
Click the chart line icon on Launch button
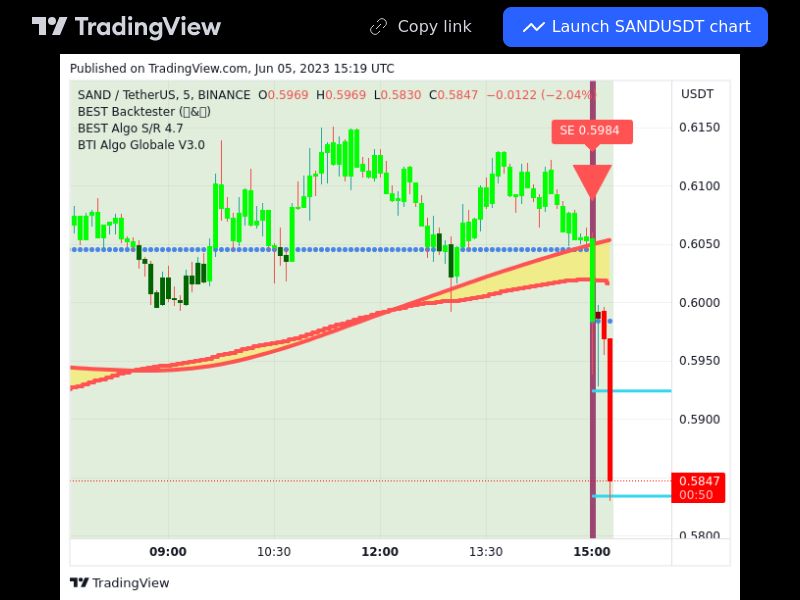534,27
